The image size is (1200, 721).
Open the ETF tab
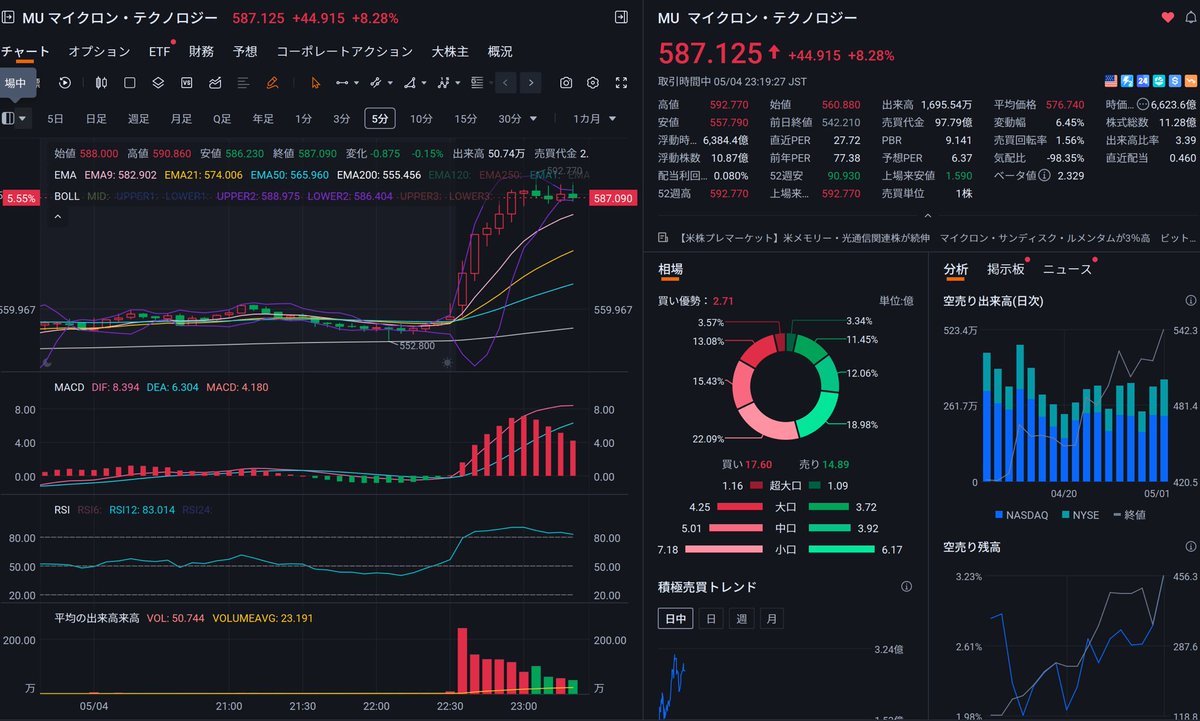pyautogui.click(x=160, y=51)
